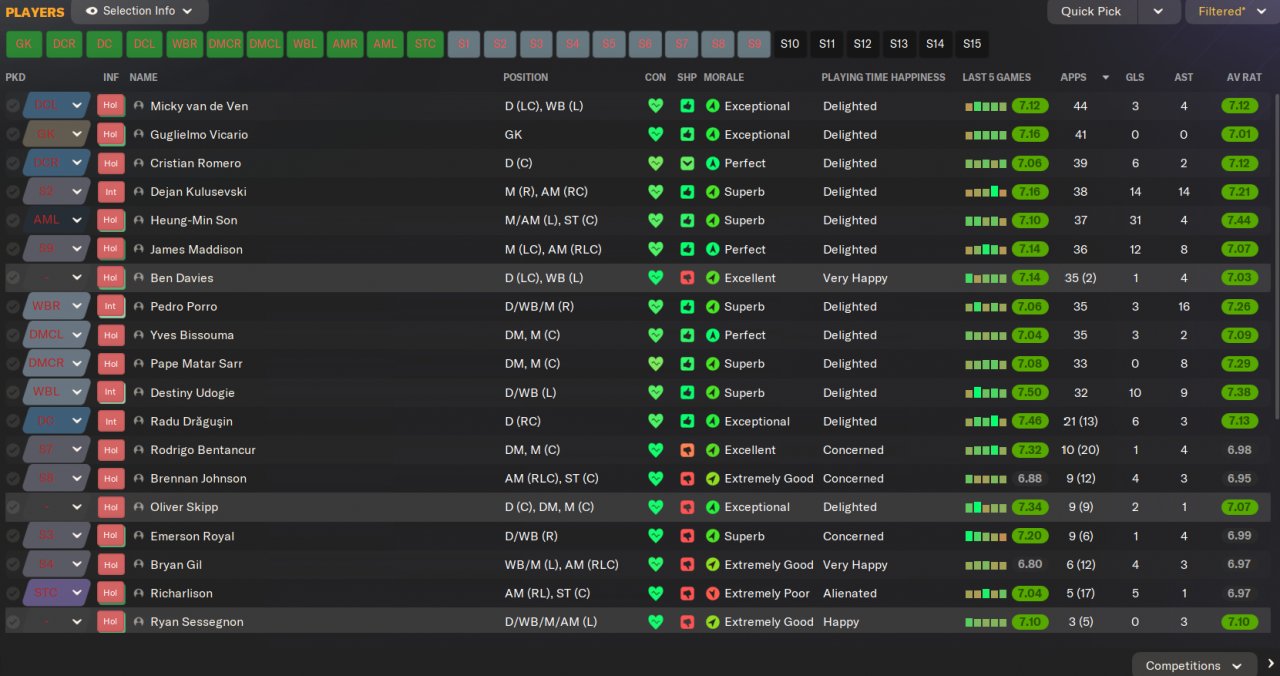Click morale icon for Richarlison
The height and width of the screenshot is (676, 1280).
[x=712, y=593]
